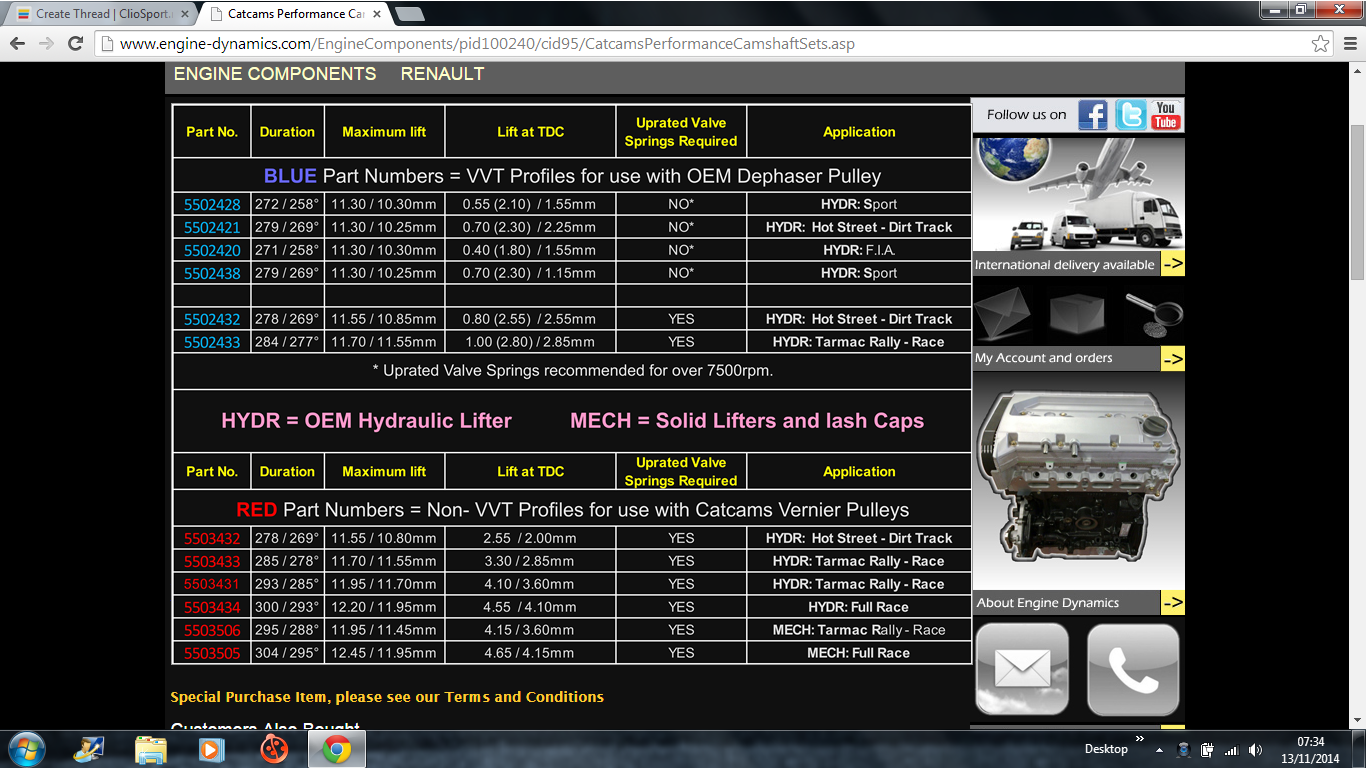Viewport: 1366px width, 768px height.
Task: Open blue part number 5502428 link
Action: 212,205
